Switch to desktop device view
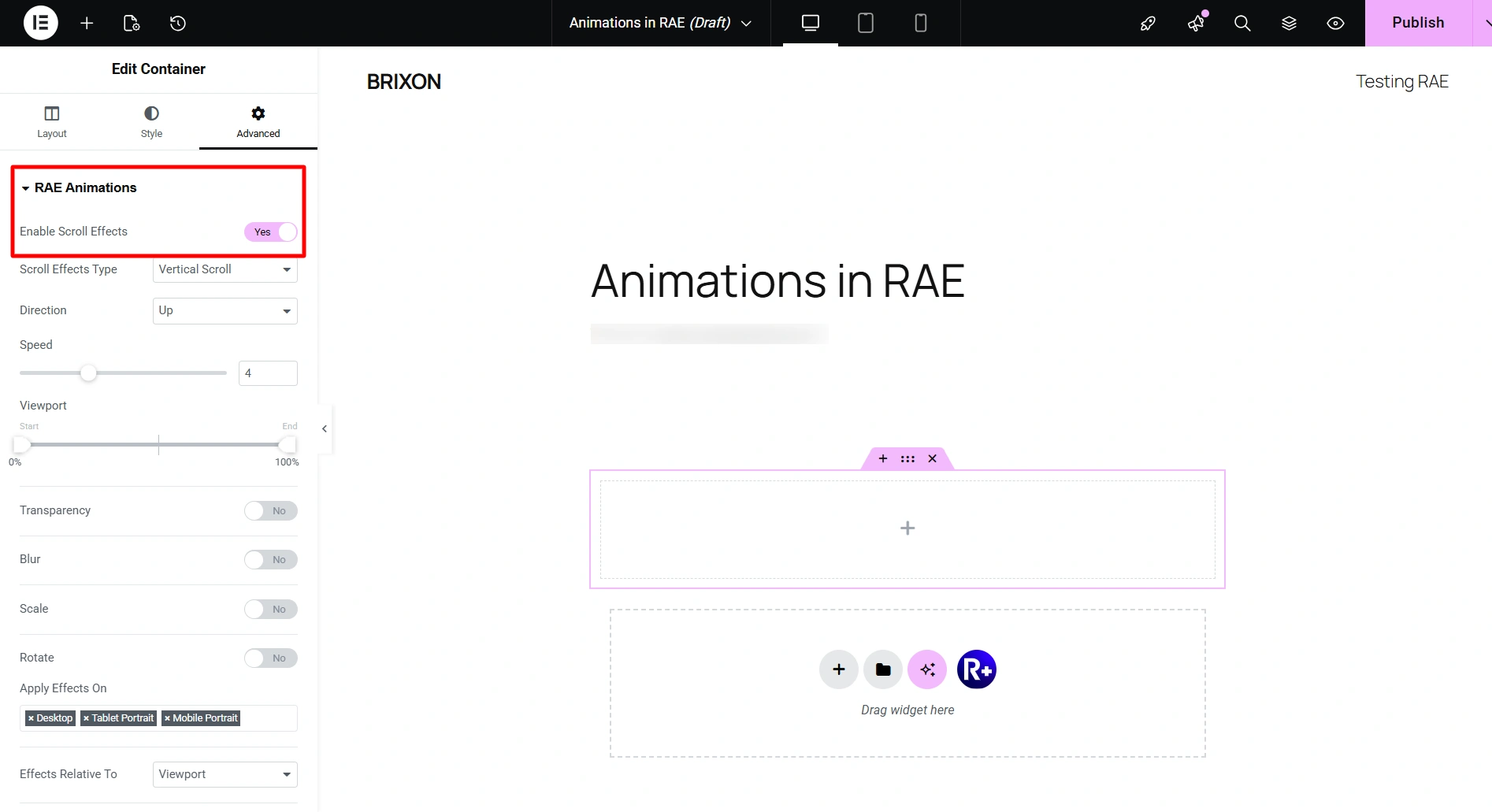 pyautogui.click(x=811, y=23)
